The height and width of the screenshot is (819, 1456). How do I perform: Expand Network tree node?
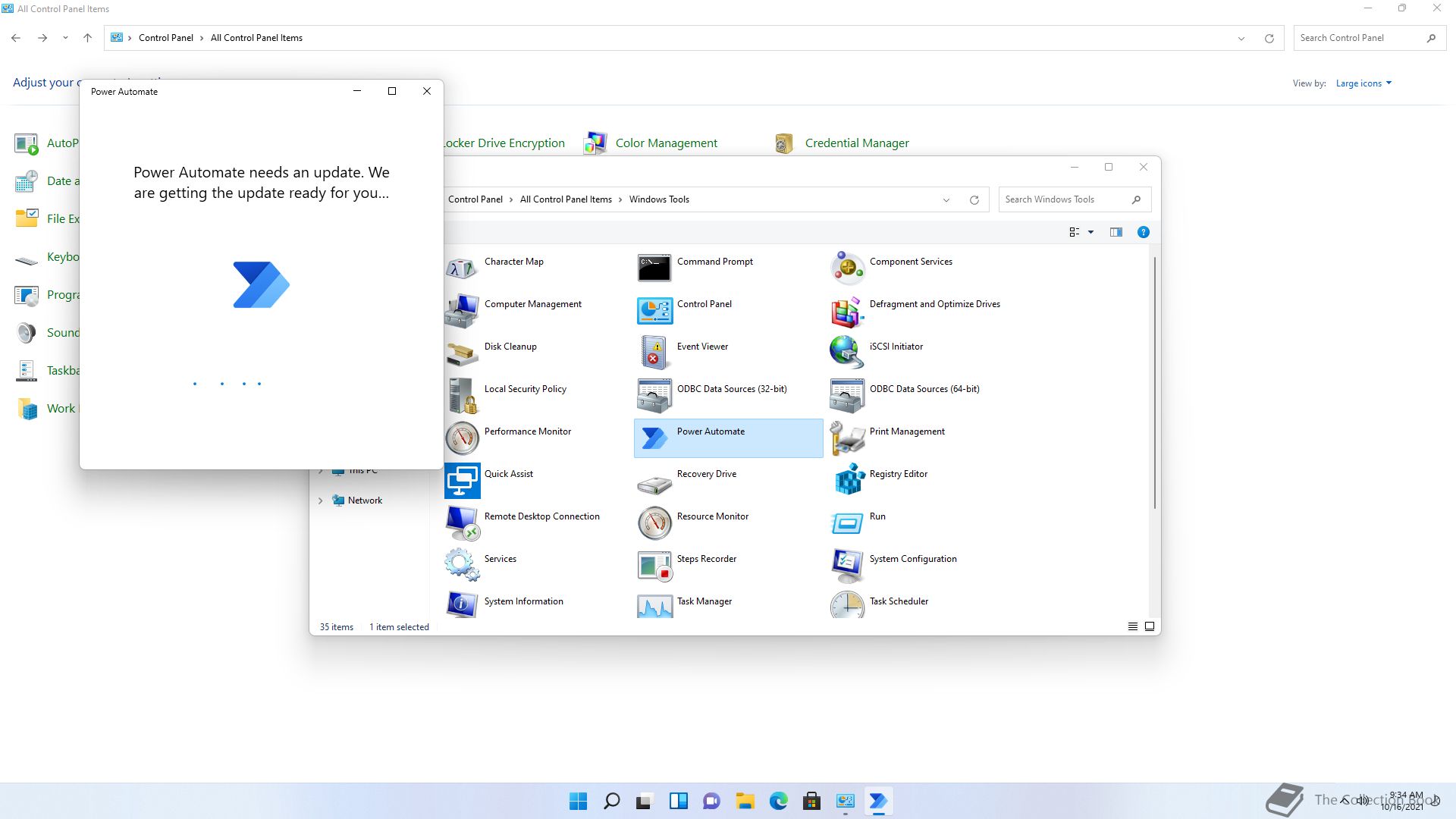(x=320, y=500)
